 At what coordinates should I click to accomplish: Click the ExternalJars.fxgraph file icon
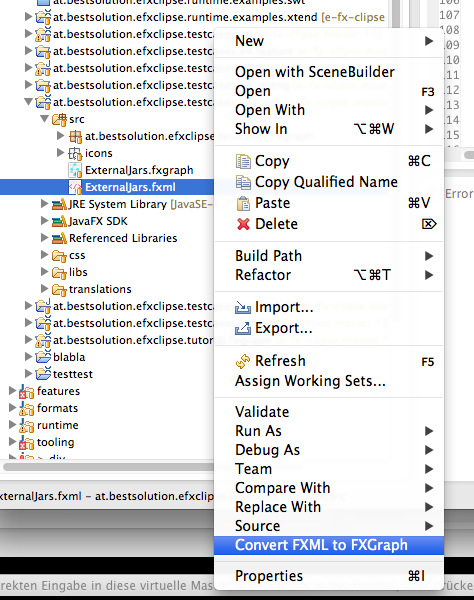pos(75,170)
